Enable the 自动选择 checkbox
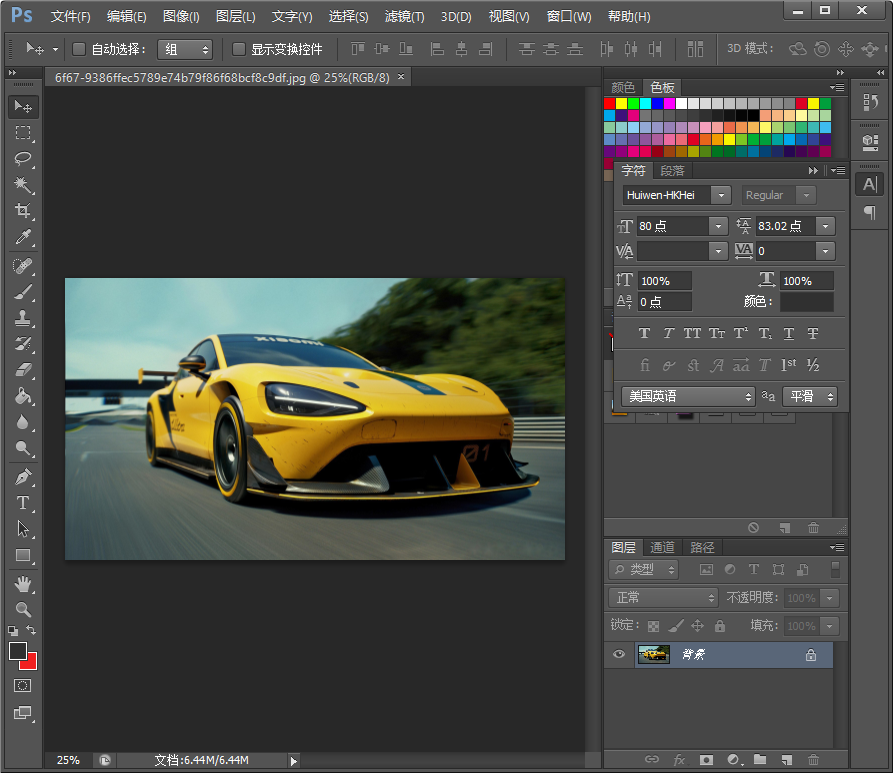 pos(80,49)
